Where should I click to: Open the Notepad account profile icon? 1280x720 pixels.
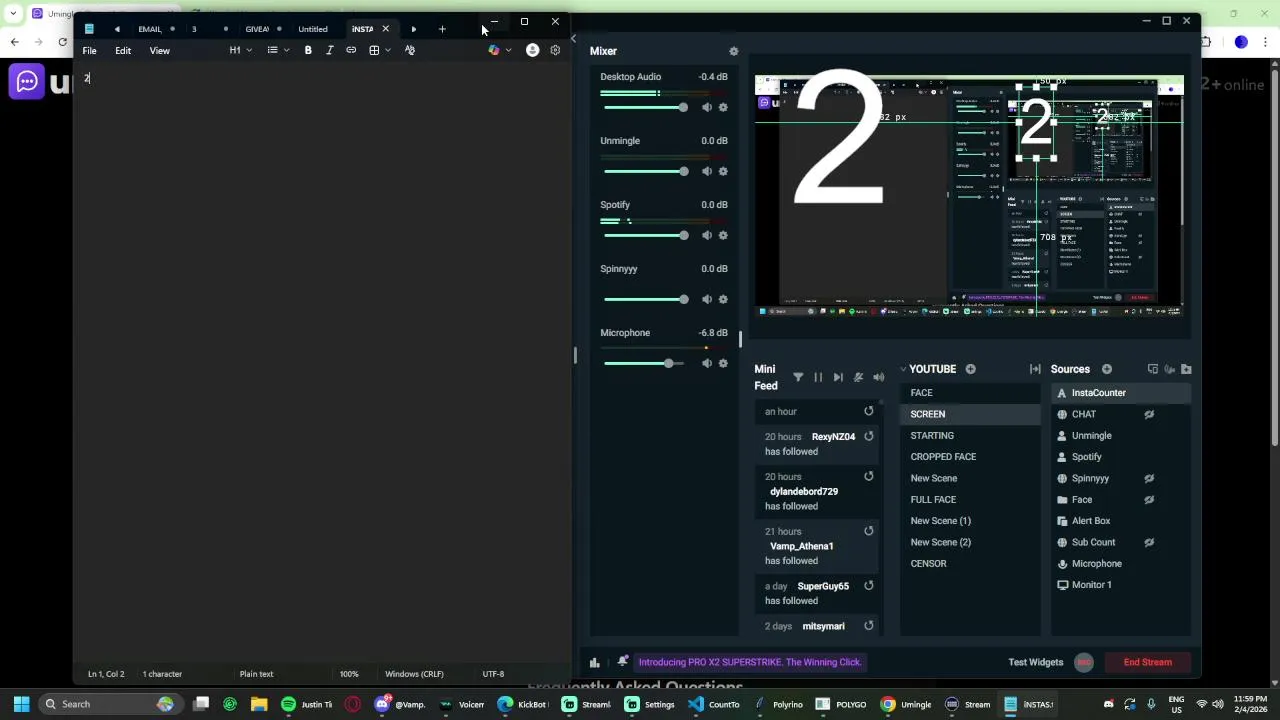coord(532,50)
